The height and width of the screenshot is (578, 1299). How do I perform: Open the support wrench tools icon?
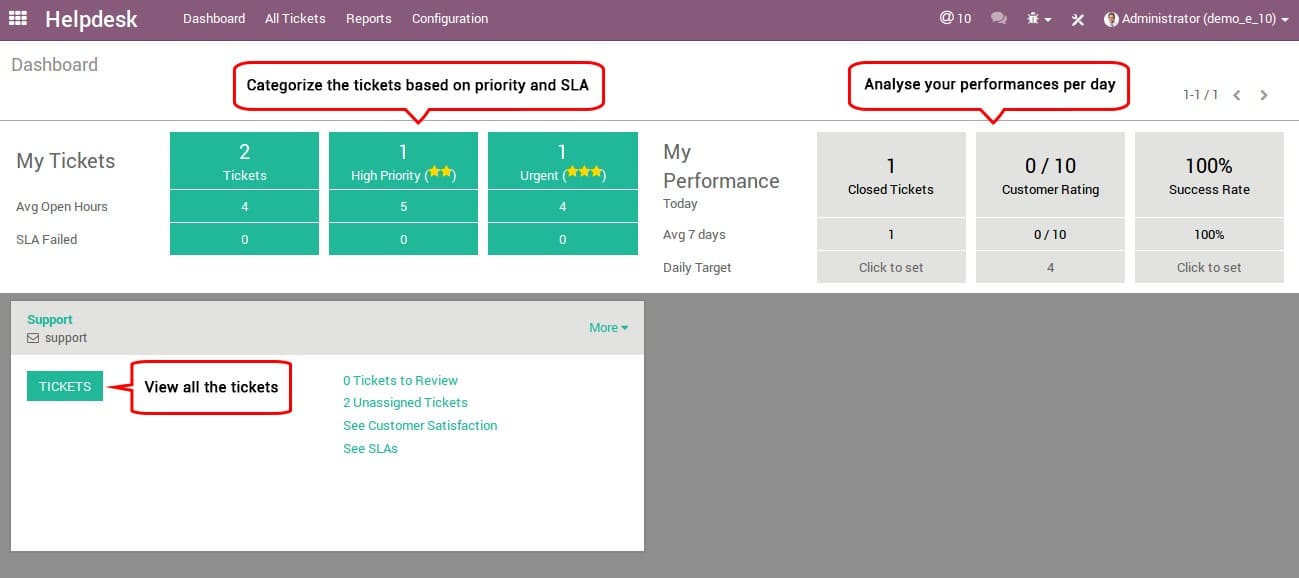[1077, 18]
